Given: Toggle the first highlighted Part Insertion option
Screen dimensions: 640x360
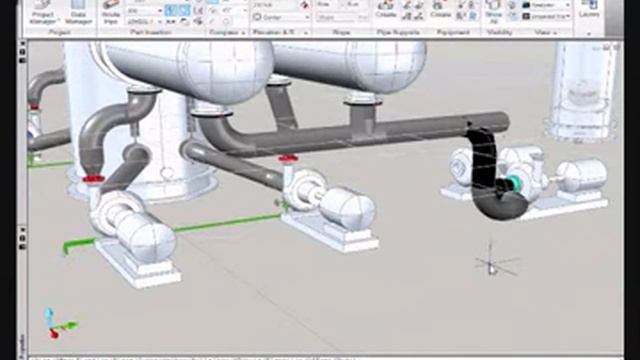Looking at the screenshot, I should pos(171,11).
